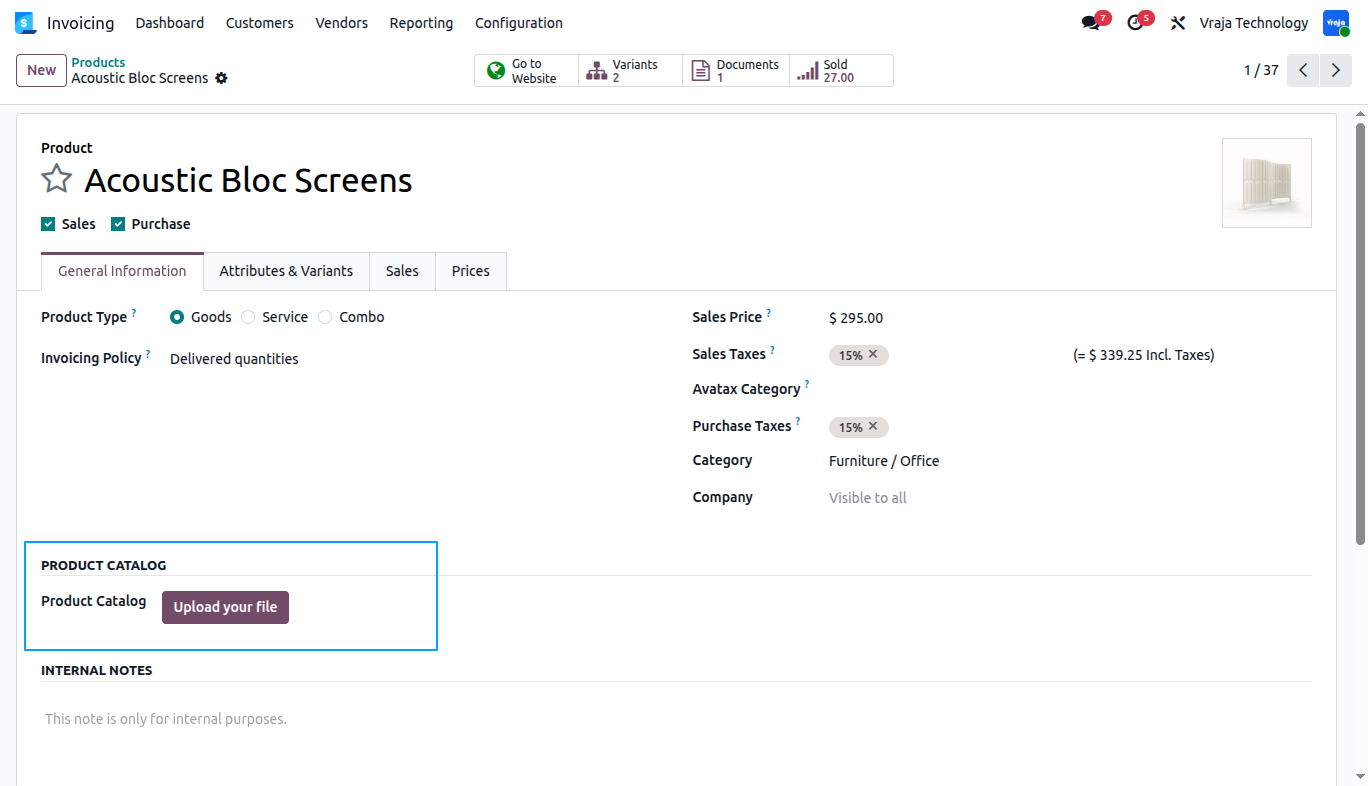Go to previous record arrow
Viewport: 1368px width, 786px height.
(1303, 70)
